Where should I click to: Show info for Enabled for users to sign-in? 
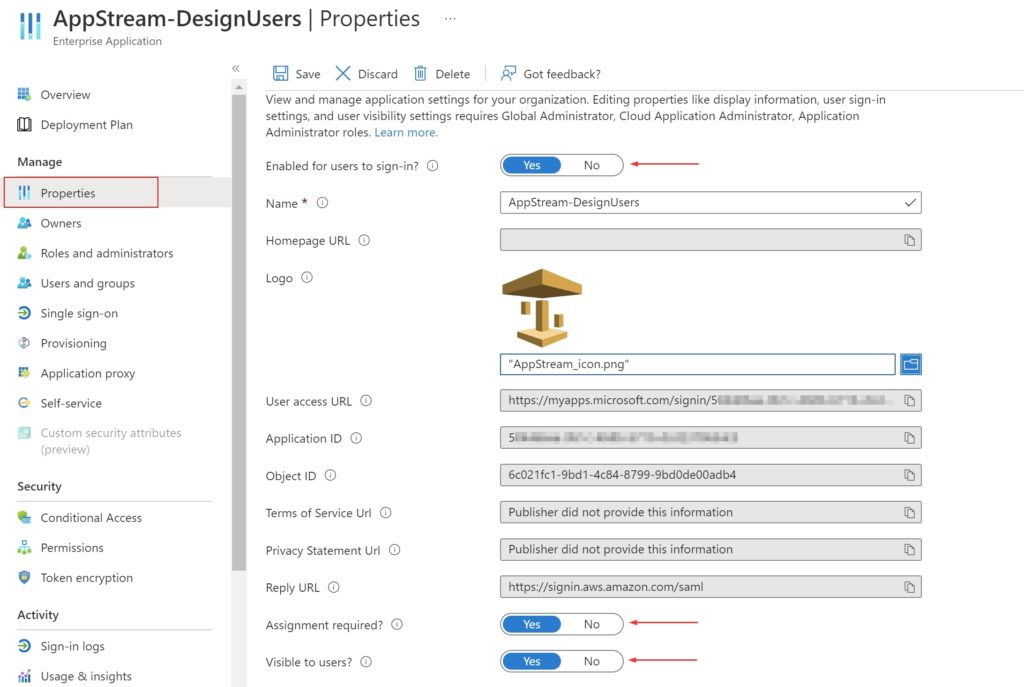click(432, 166)
